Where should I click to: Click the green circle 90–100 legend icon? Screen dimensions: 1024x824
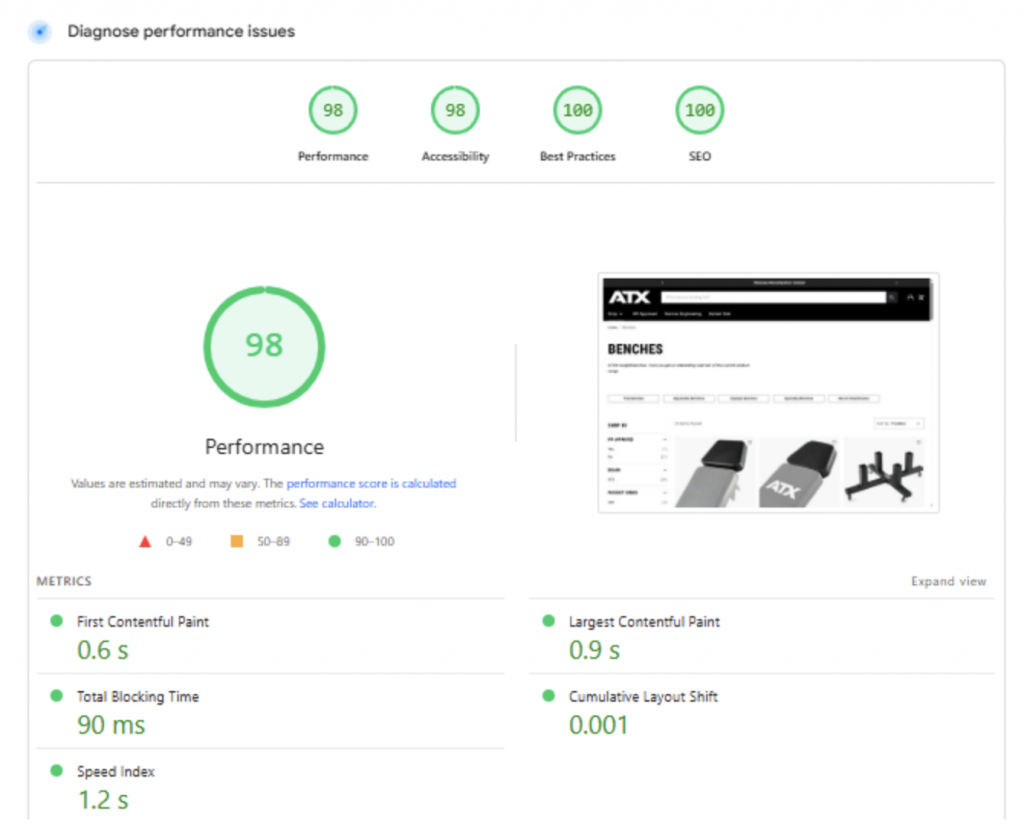click(334, 541)
